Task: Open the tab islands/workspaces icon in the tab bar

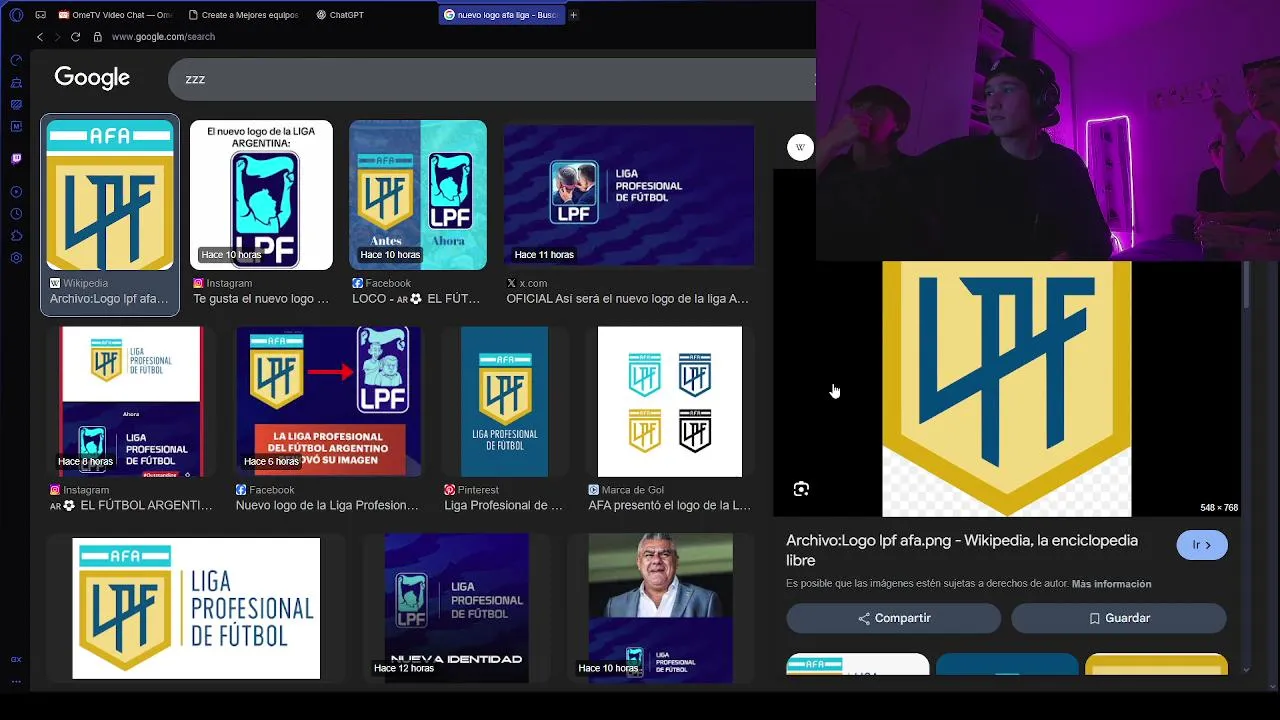Action: 41,15
